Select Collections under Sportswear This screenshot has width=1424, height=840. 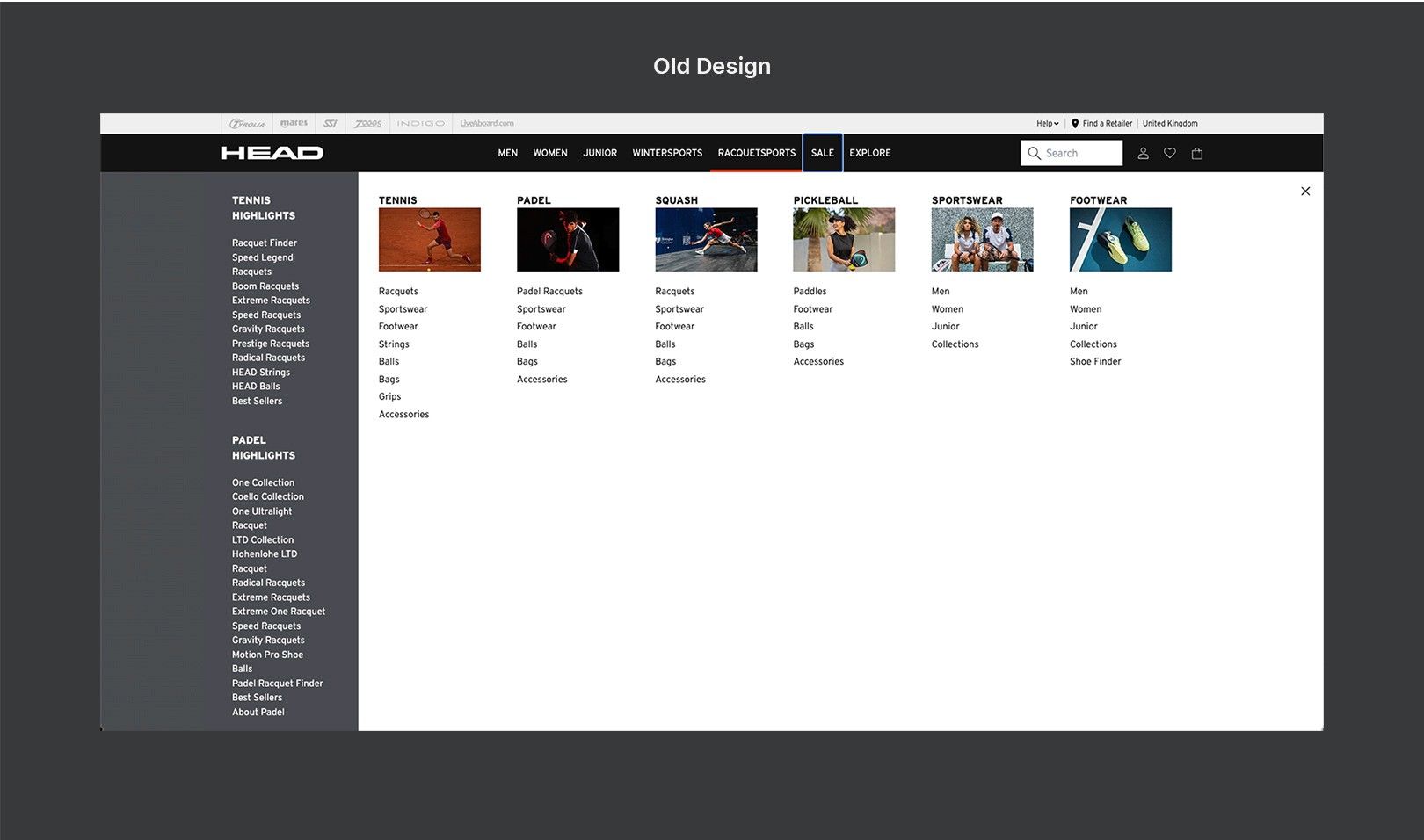pyautogui.click(x=955, y=344)
